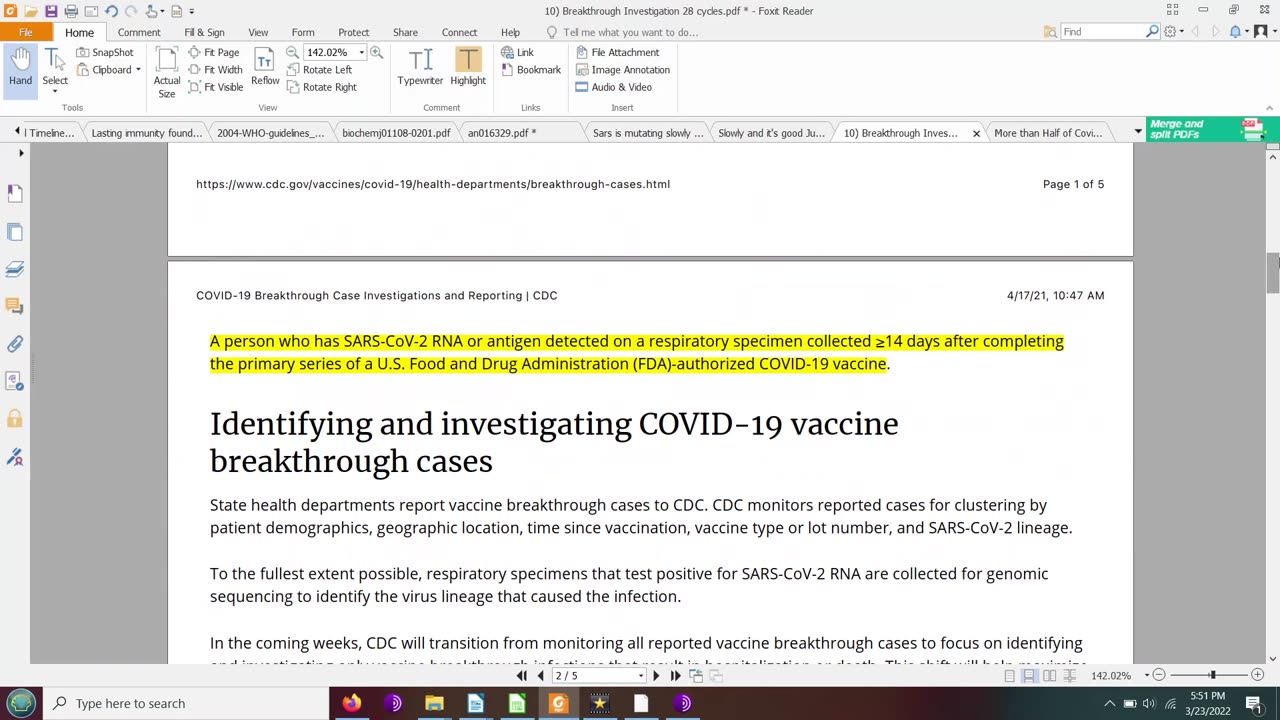Zoom out with the ribbon magnifier

coord(293,52)
